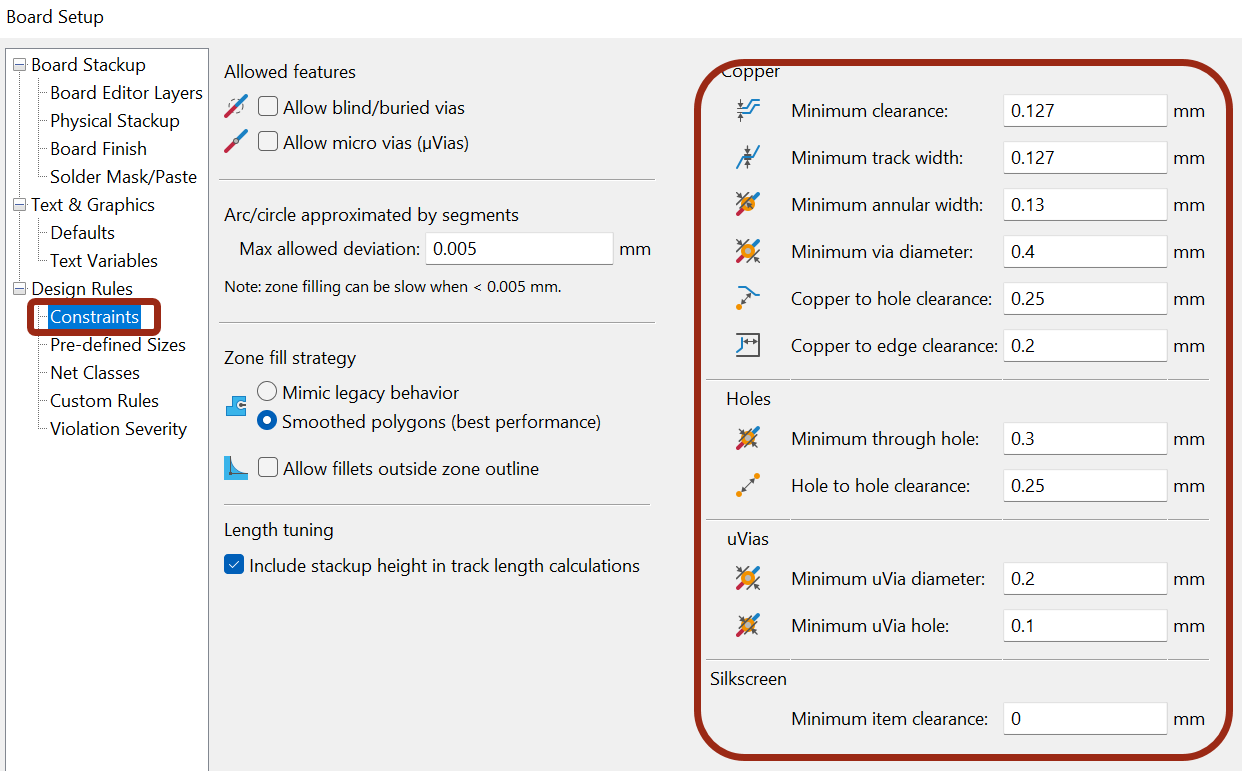The width and height of the screenshot is (1242, 771).
Task: Open Solder Mask/Paste settings
Action: pyautogui.click(x=123, y=176)
